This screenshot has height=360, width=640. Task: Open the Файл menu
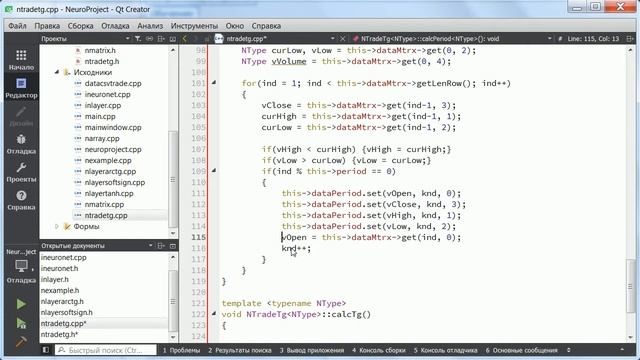(x=17, y=26)
